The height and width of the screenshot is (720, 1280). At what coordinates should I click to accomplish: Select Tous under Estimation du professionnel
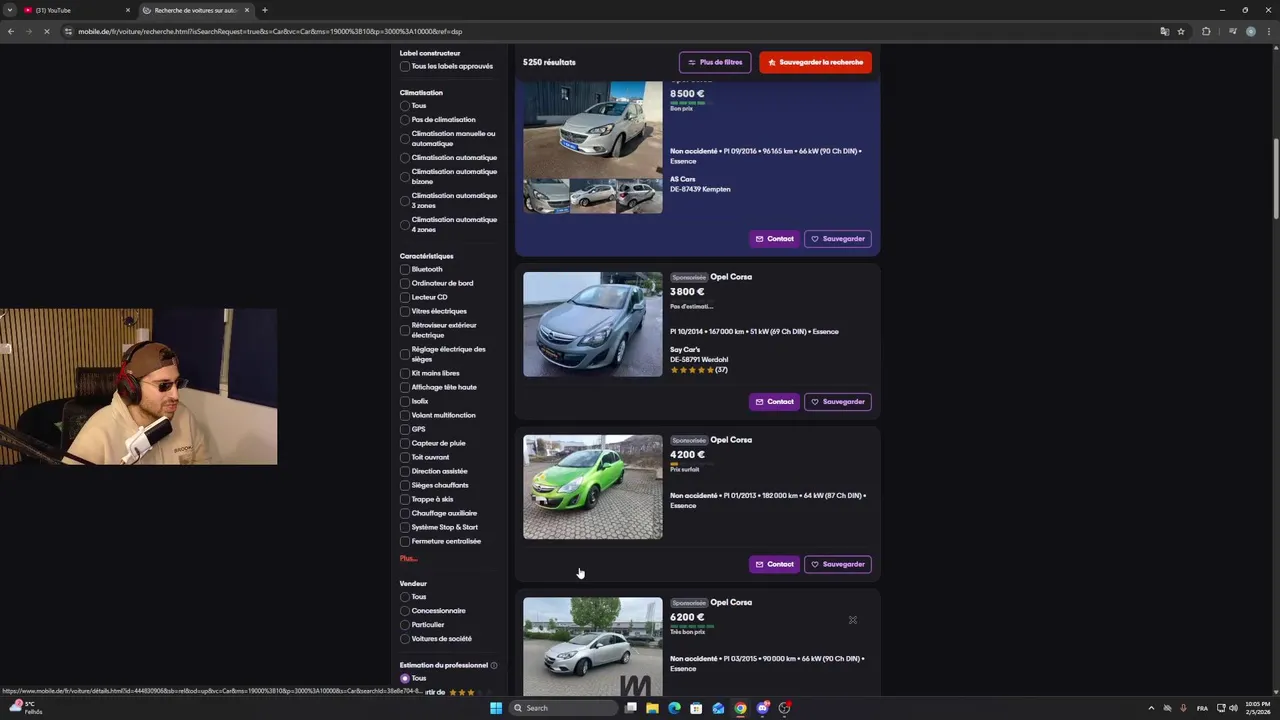tap(405, 678)
